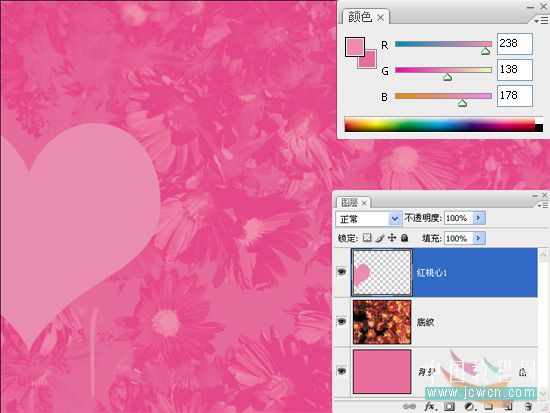Click the R slider handle
Viewport: 550px width, 413px height.
click(x=485, y=51)
